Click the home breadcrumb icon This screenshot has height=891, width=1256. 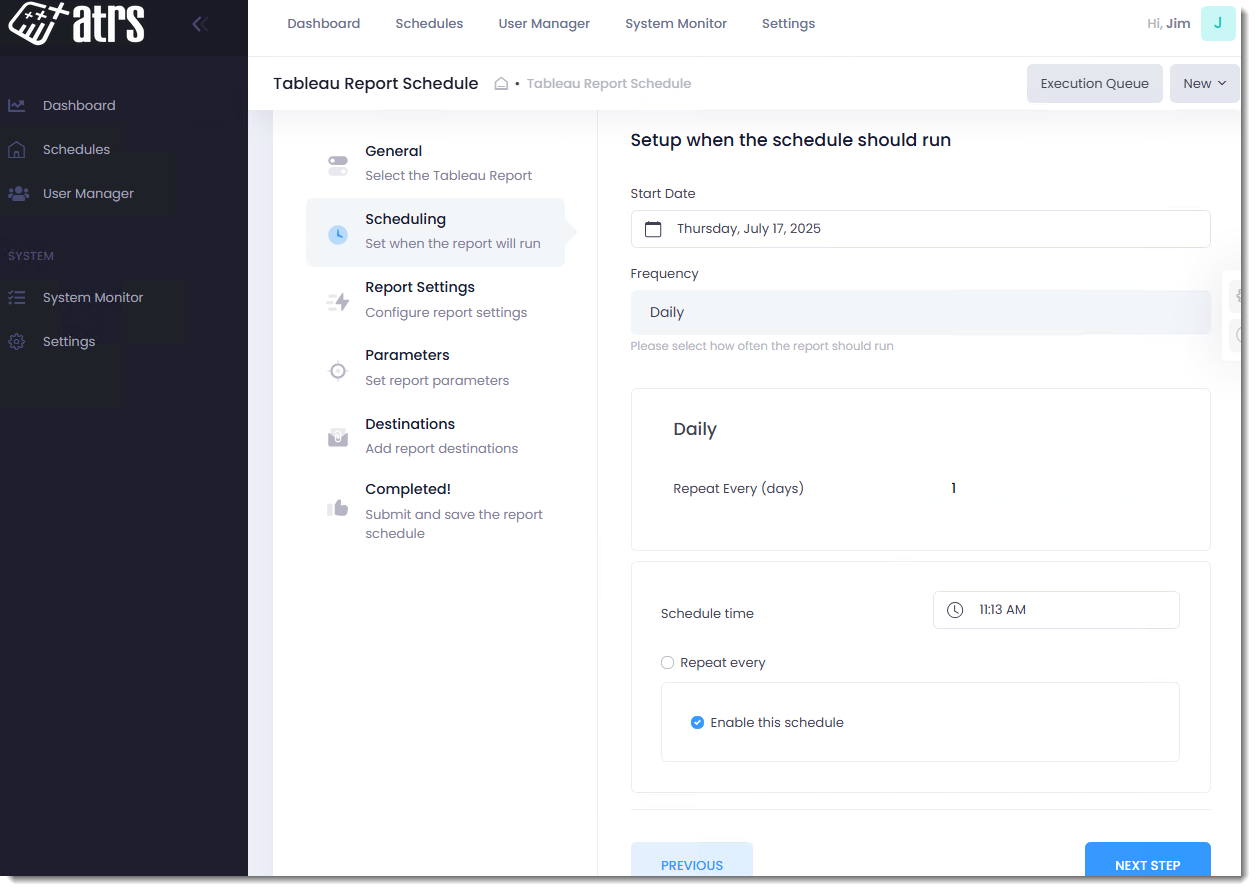pyautogui.click(x=502, y=84)
